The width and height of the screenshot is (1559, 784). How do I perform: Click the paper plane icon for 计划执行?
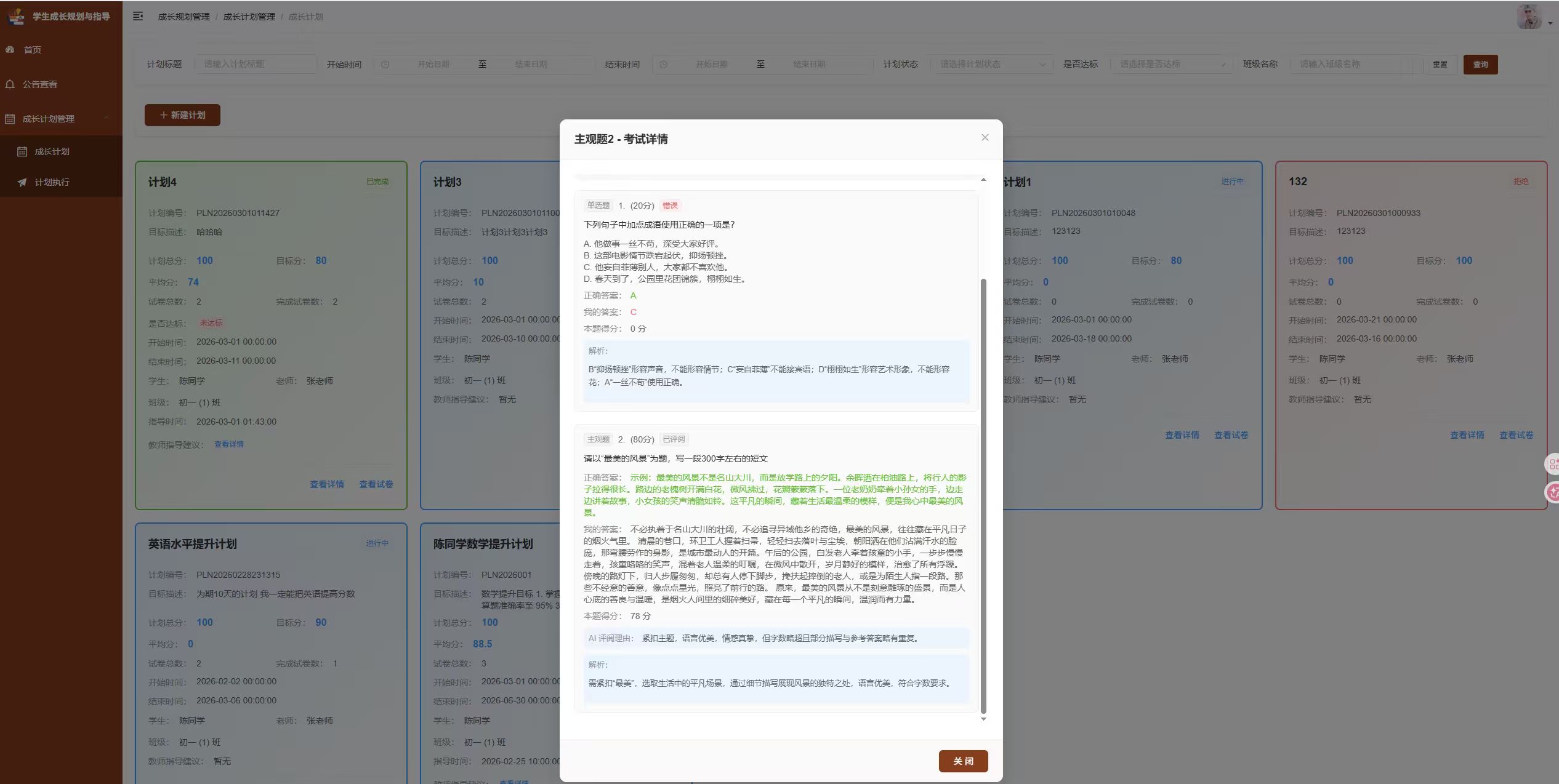(22, 182)
